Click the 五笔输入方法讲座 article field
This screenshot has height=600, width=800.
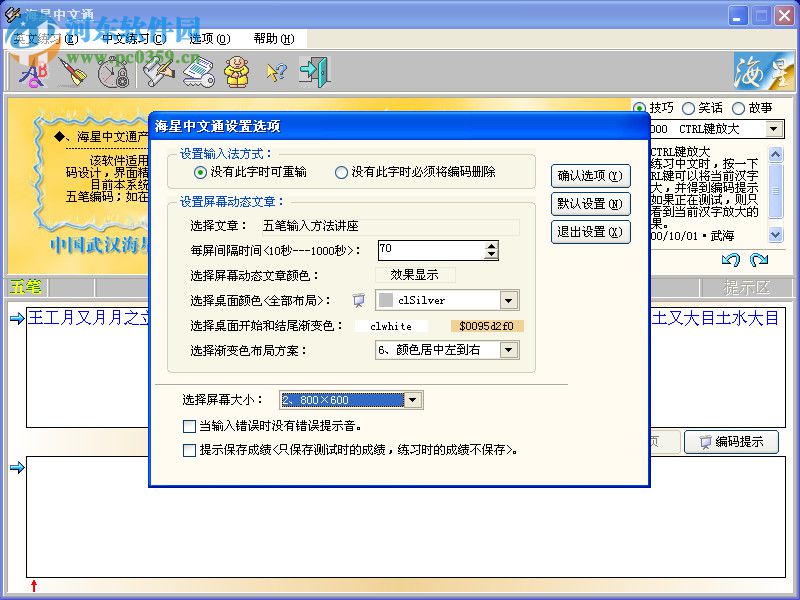(x=390, y=226)
